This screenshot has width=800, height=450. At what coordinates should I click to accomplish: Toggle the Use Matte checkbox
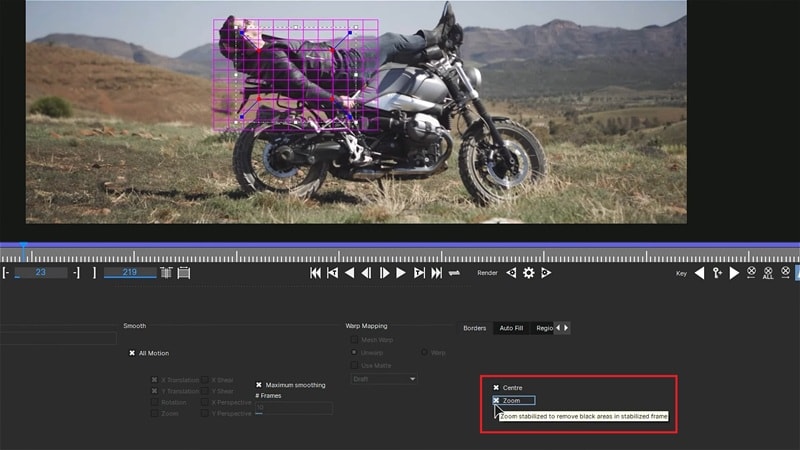(x=354, y=365)
